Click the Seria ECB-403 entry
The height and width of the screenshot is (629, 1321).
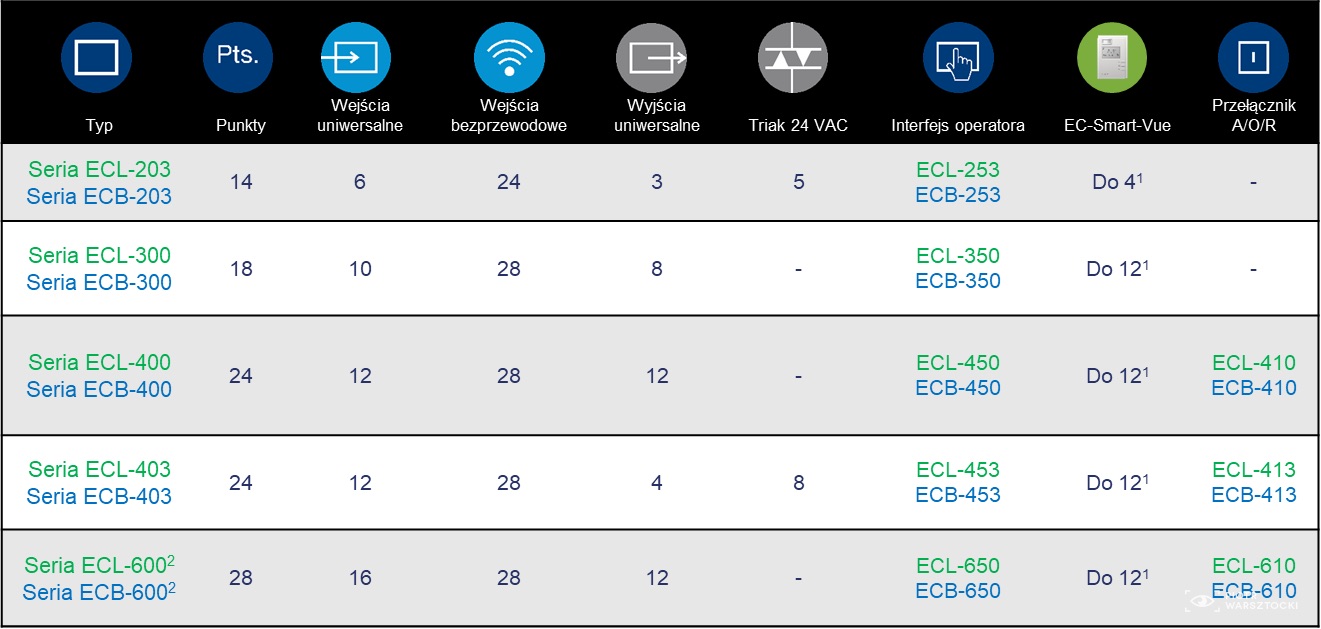[x=99, y=496]
